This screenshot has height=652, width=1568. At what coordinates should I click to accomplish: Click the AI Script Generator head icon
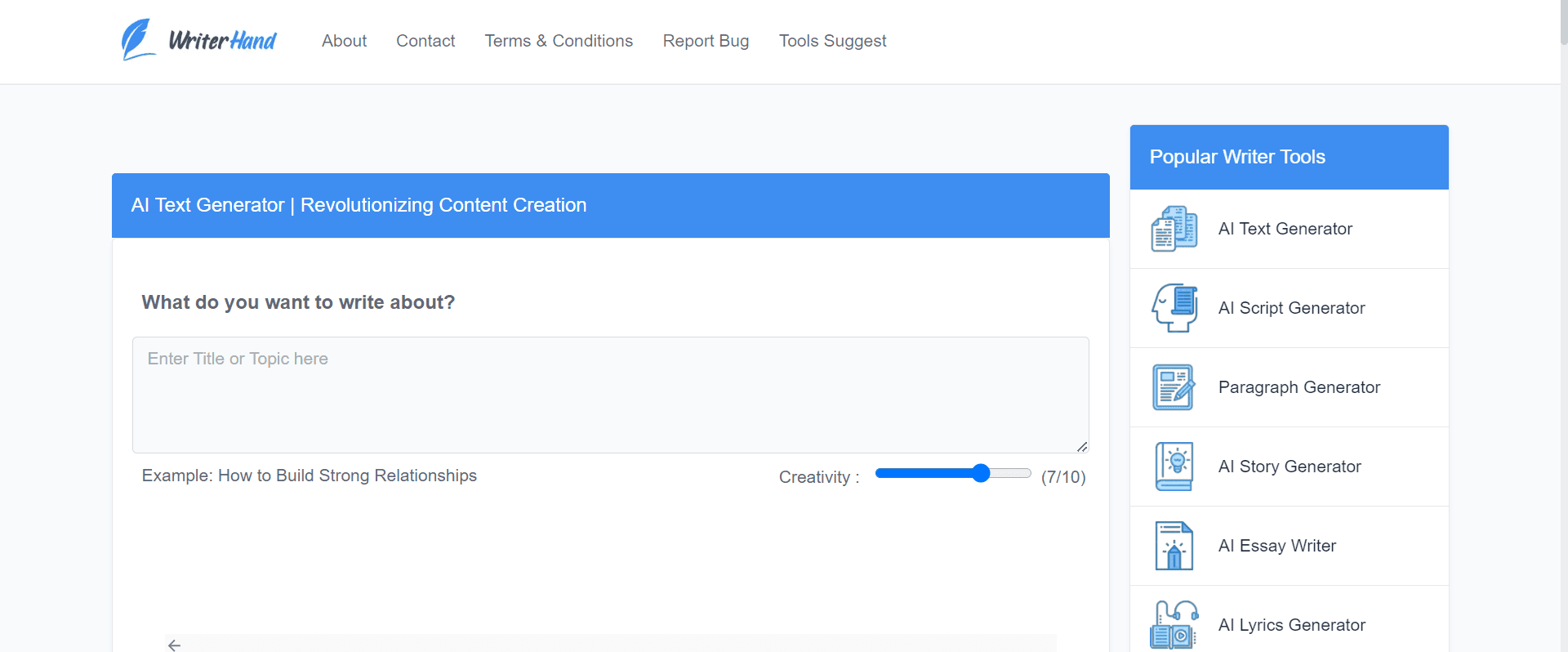point(1174,308)
